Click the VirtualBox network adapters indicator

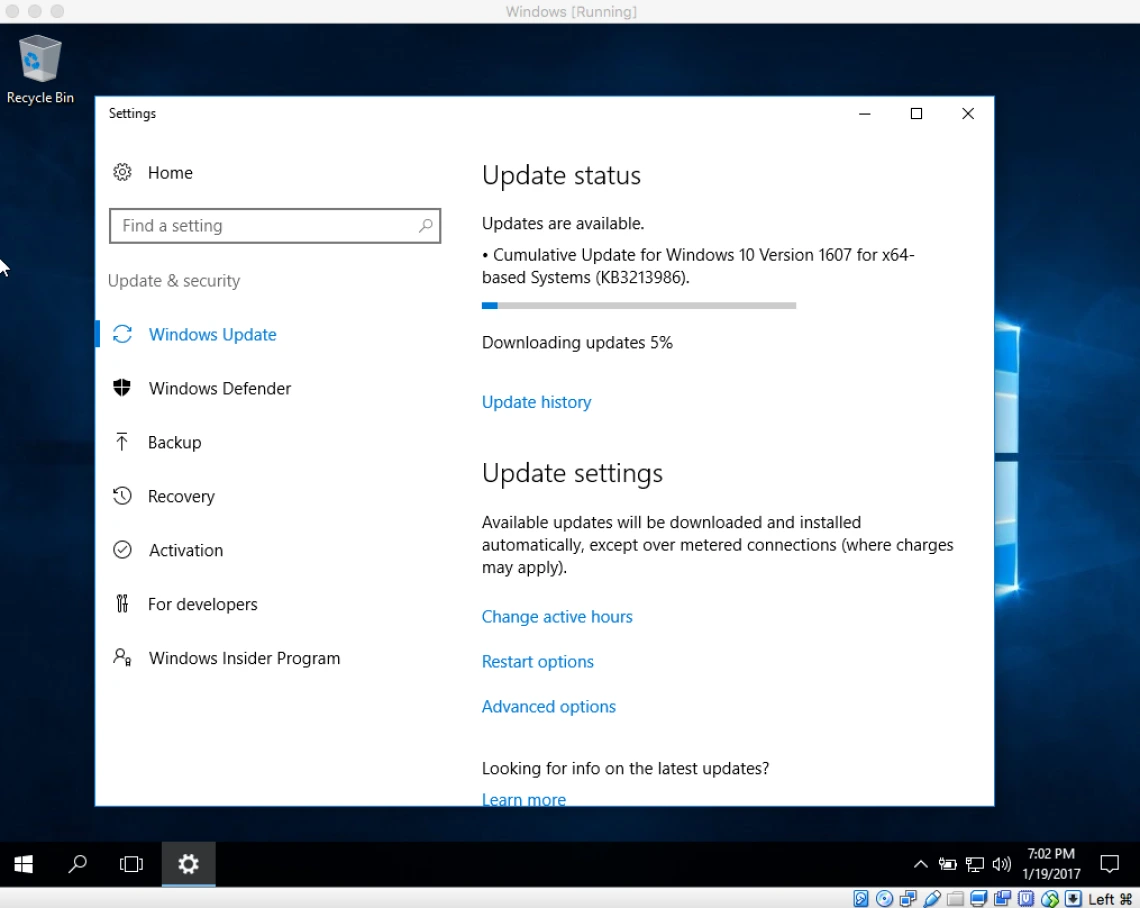point(908,899)
